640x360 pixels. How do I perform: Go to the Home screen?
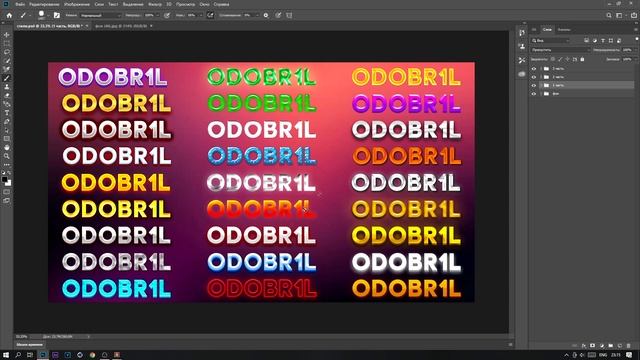[x=9, y=15]
